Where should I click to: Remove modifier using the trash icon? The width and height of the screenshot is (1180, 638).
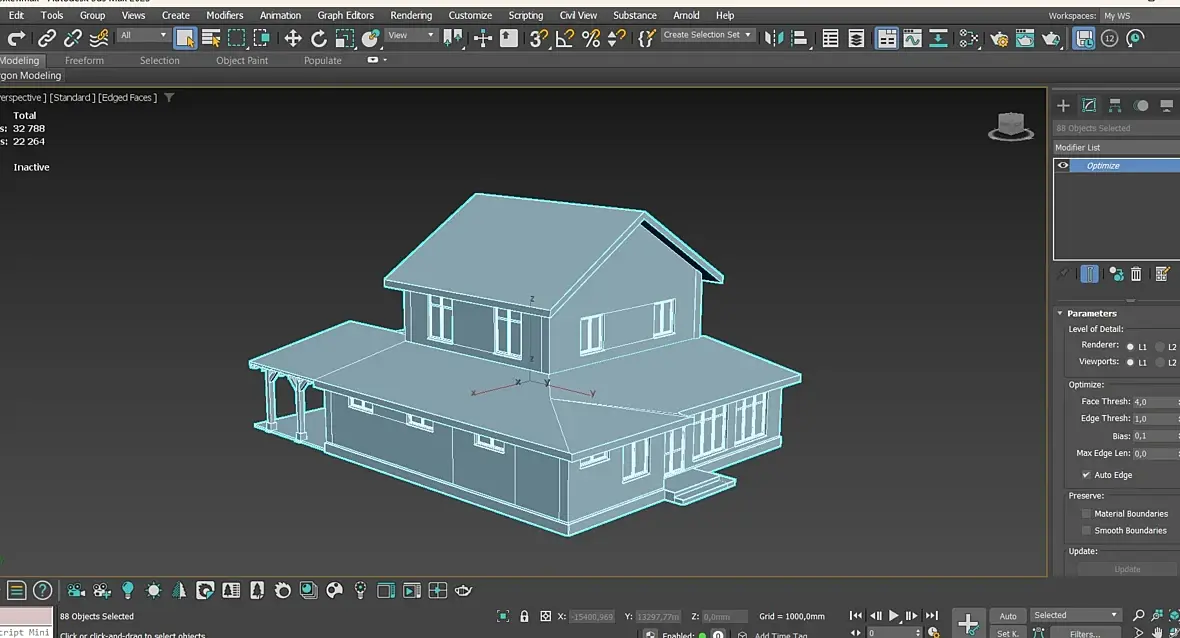1136,274
